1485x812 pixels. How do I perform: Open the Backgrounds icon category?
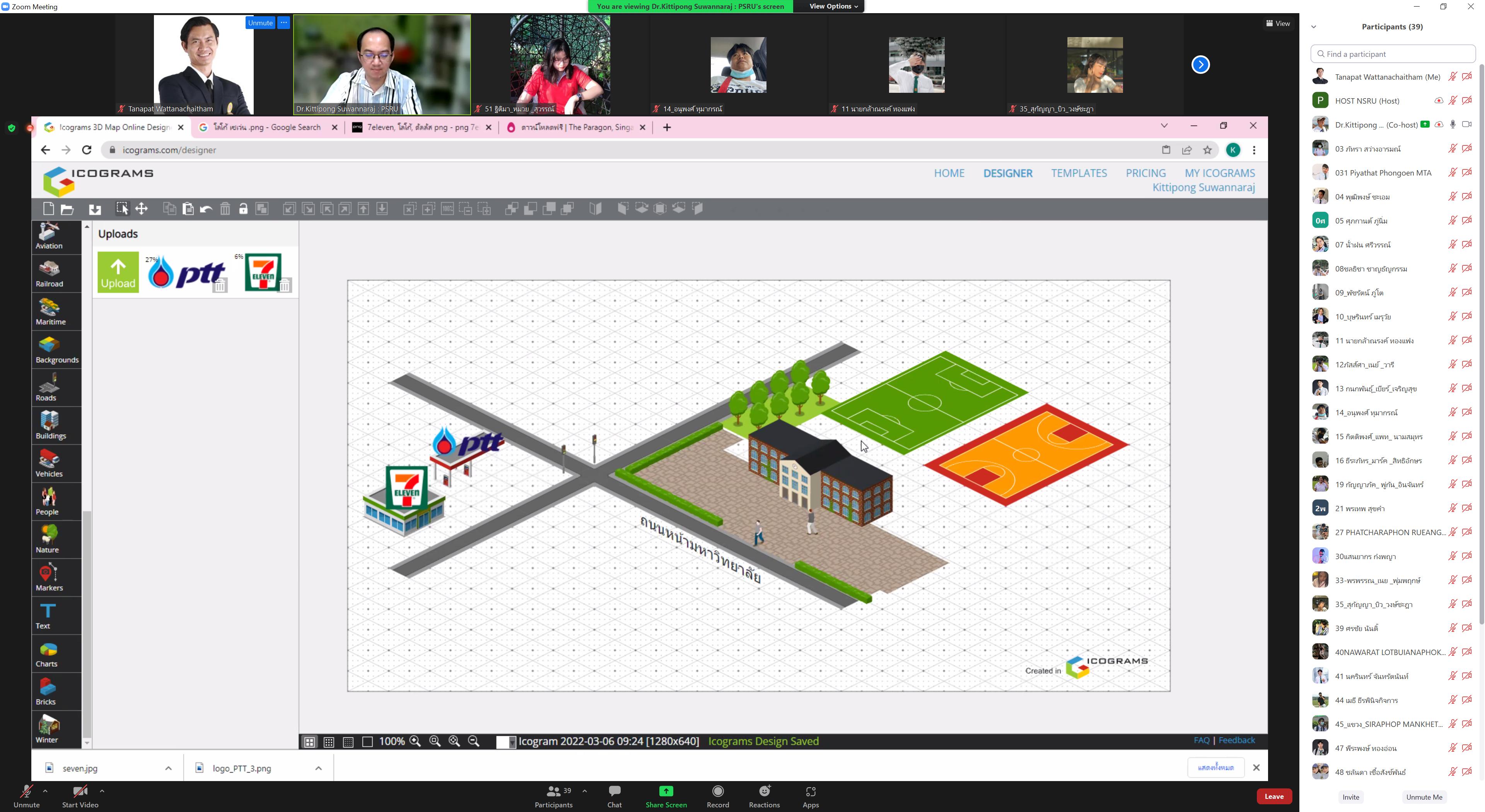tap(56, 349)
